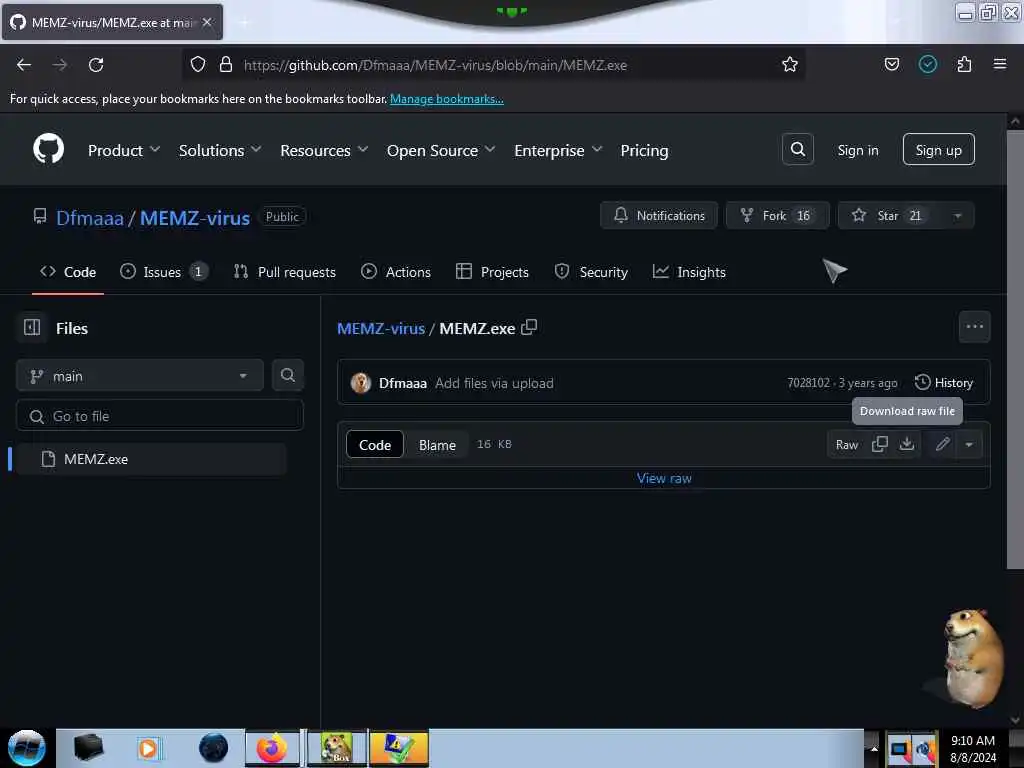The image size is (1024, 768).
Task: Click the Dfmaaa avatar image
Action: pyautogui.click(x=360, y=383)
